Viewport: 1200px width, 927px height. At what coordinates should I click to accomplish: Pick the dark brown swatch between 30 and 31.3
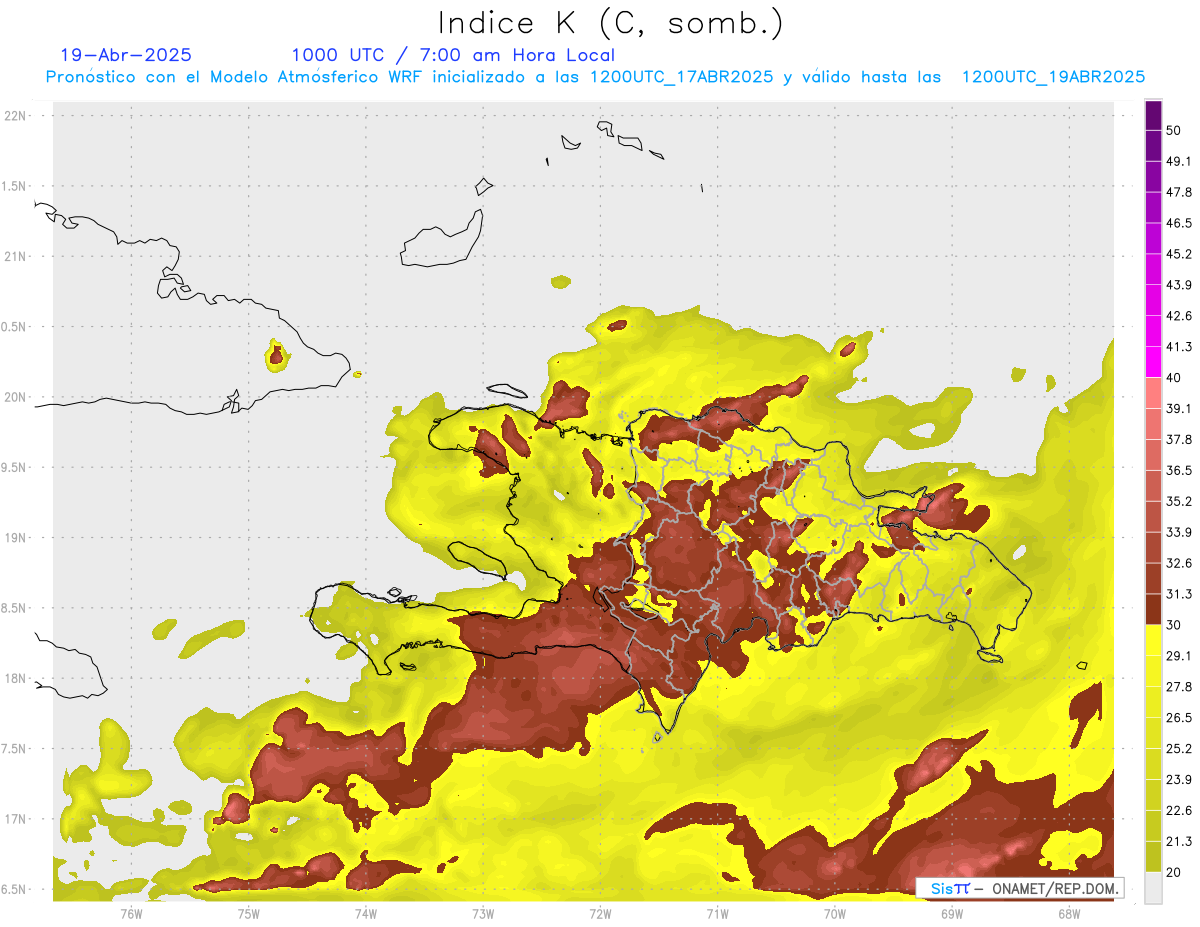click(1153, 609)
